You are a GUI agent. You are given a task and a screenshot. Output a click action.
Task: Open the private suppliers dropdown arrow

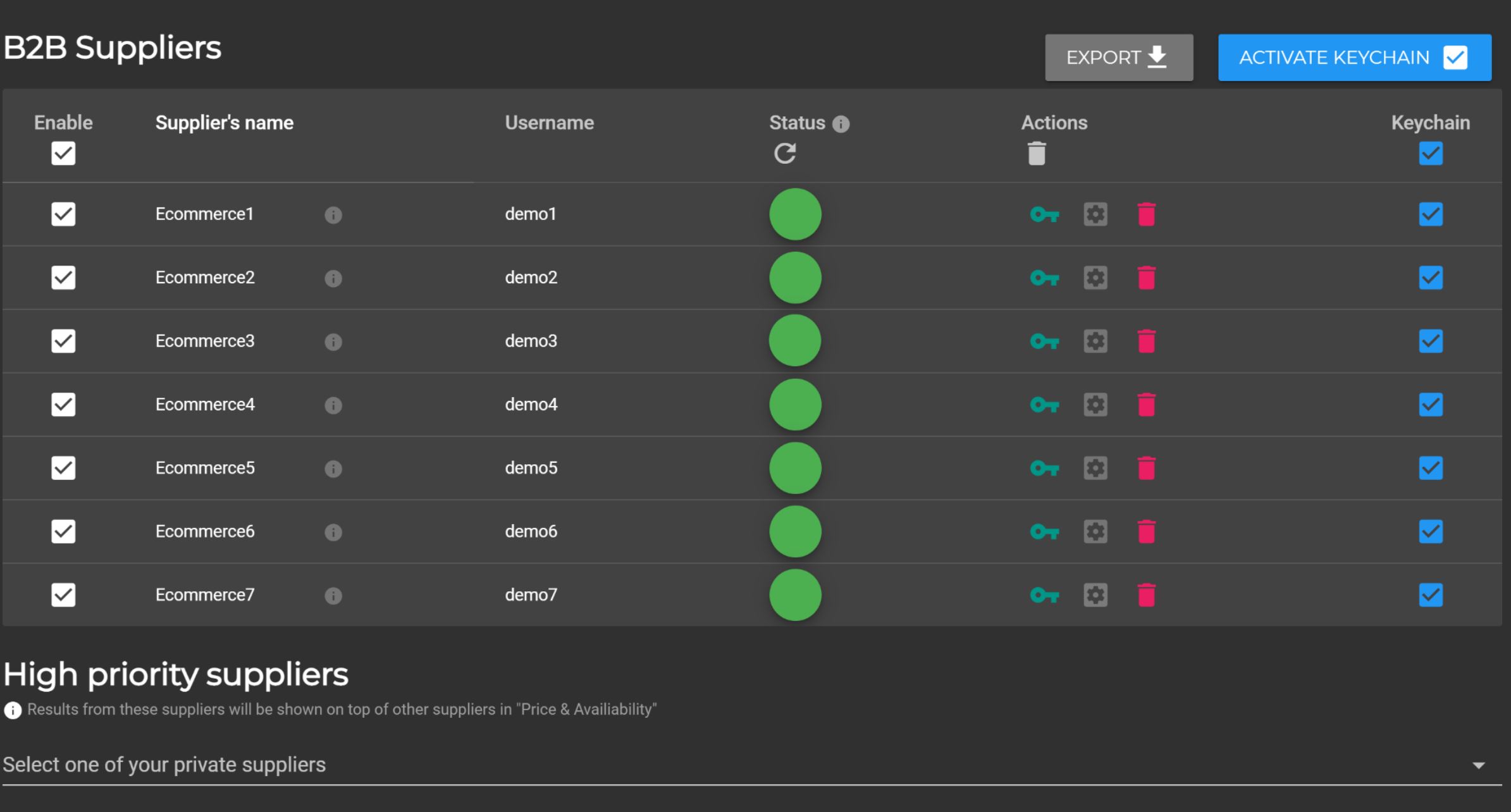[x=1478, y=766]
